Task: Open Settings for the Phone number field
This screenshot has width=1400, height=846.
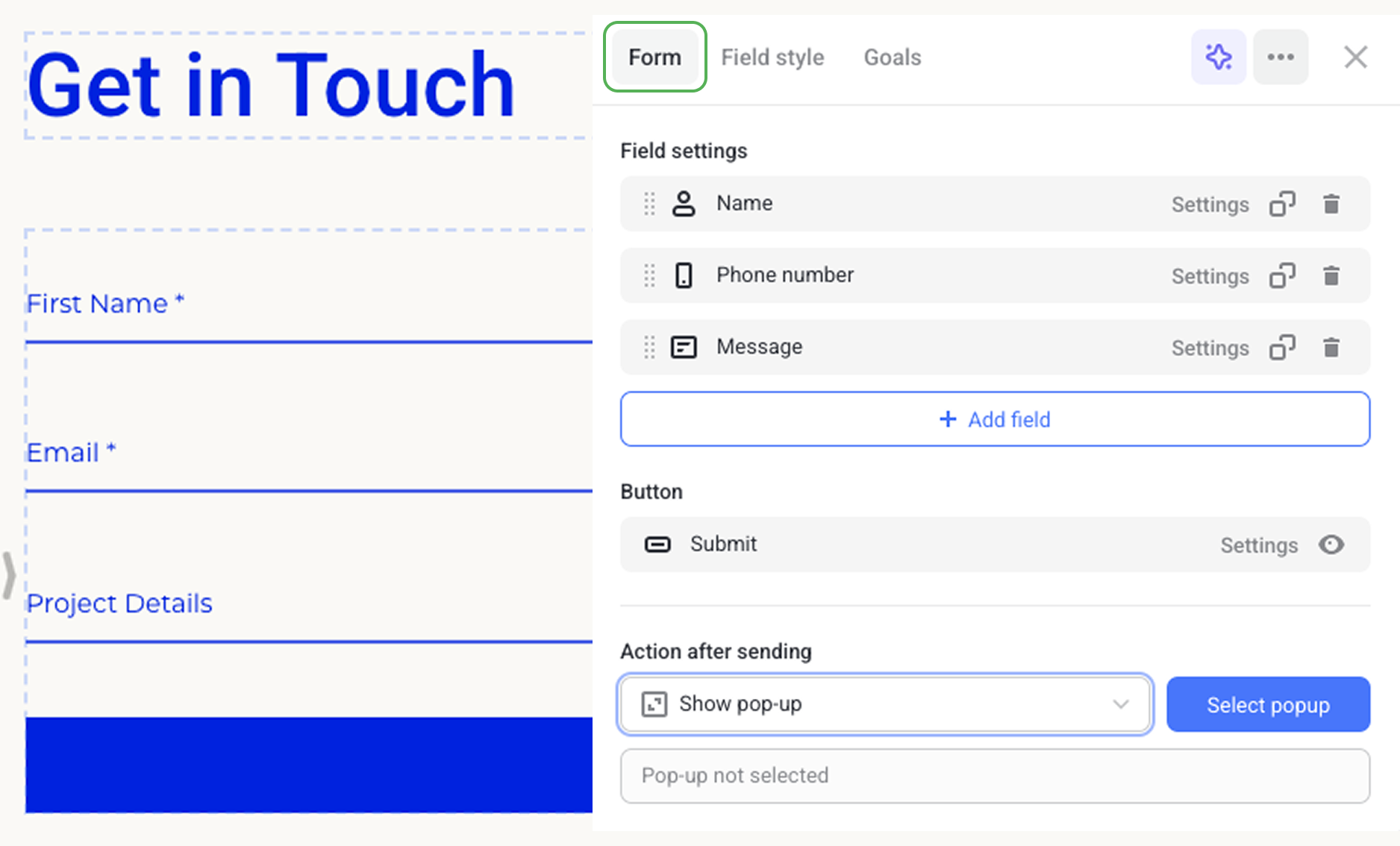Action: tap(1210, 276)
